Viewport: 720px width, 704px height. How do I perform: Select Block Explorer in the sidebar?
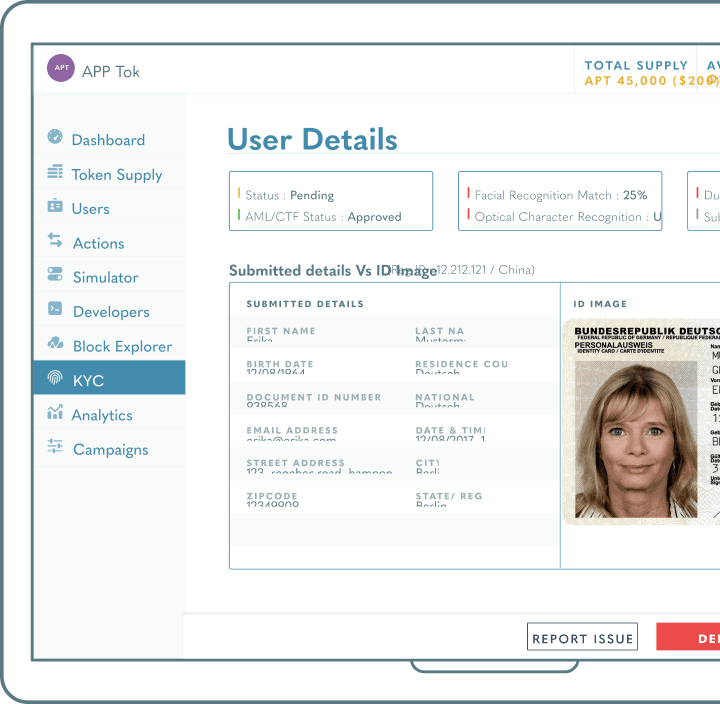pyautogui.click(x=122, y=347)
